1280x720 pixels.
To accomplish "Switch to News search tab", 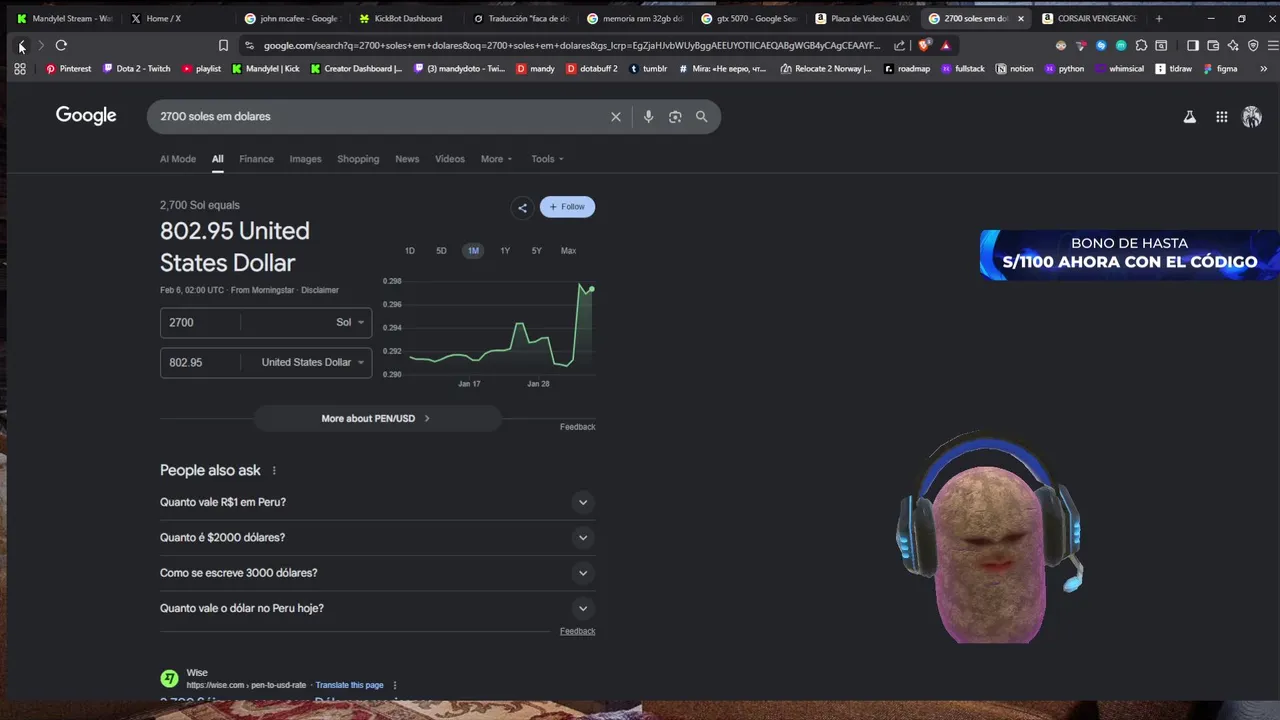I will 407,159.
